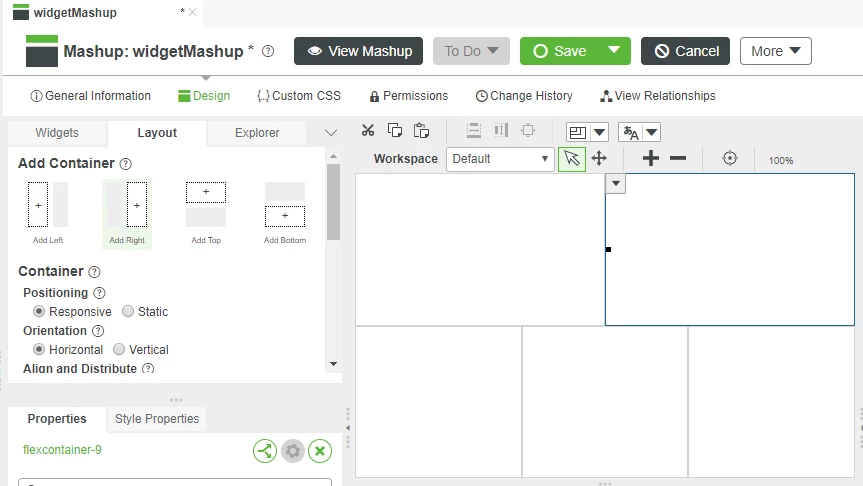Select Horizontal orientation radio button
863x486 pixels.
pyautogui.click(x=39, y=350)
